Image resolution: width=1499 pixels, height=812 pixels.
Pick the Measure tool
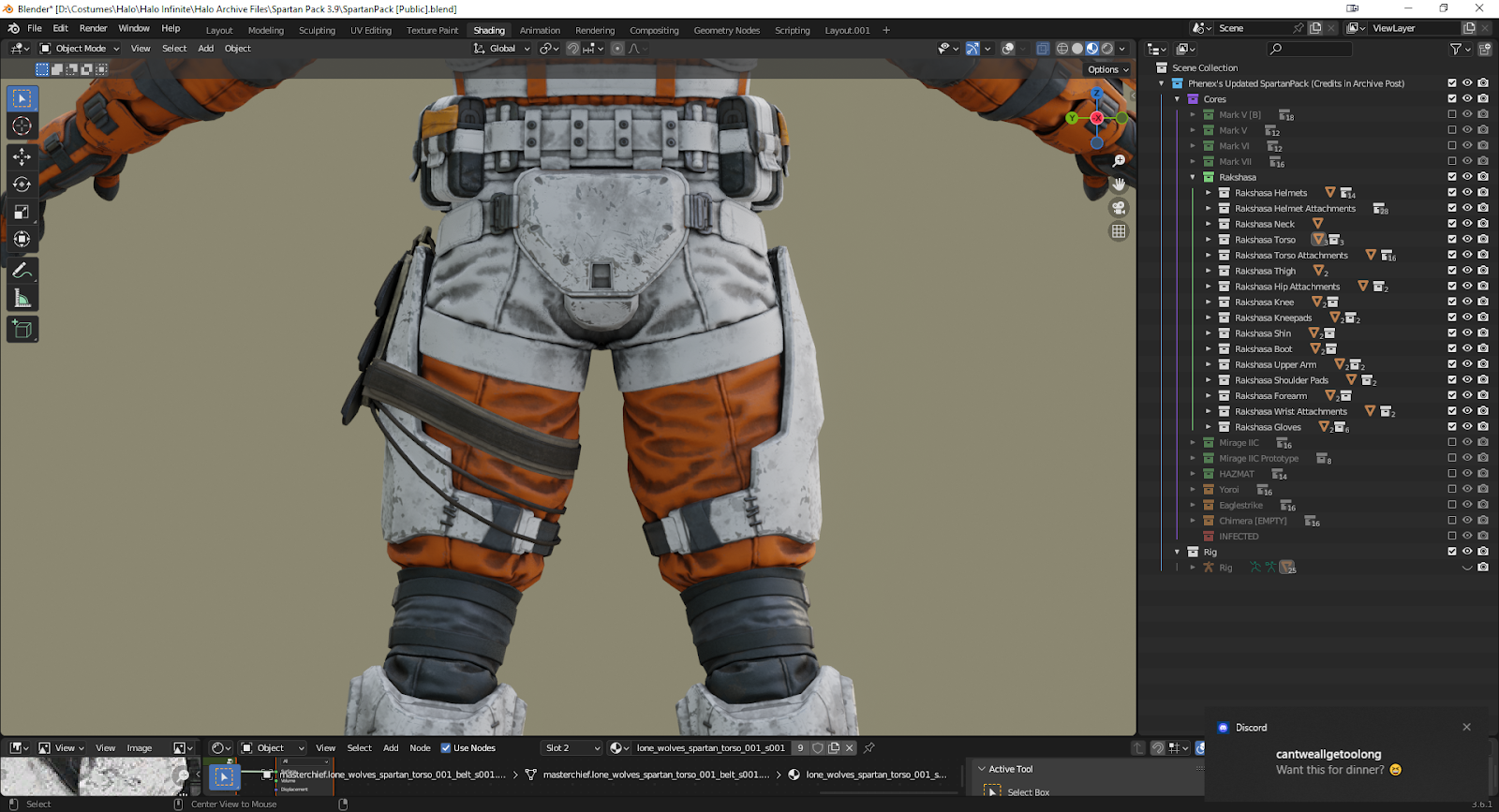pos(22,299)
